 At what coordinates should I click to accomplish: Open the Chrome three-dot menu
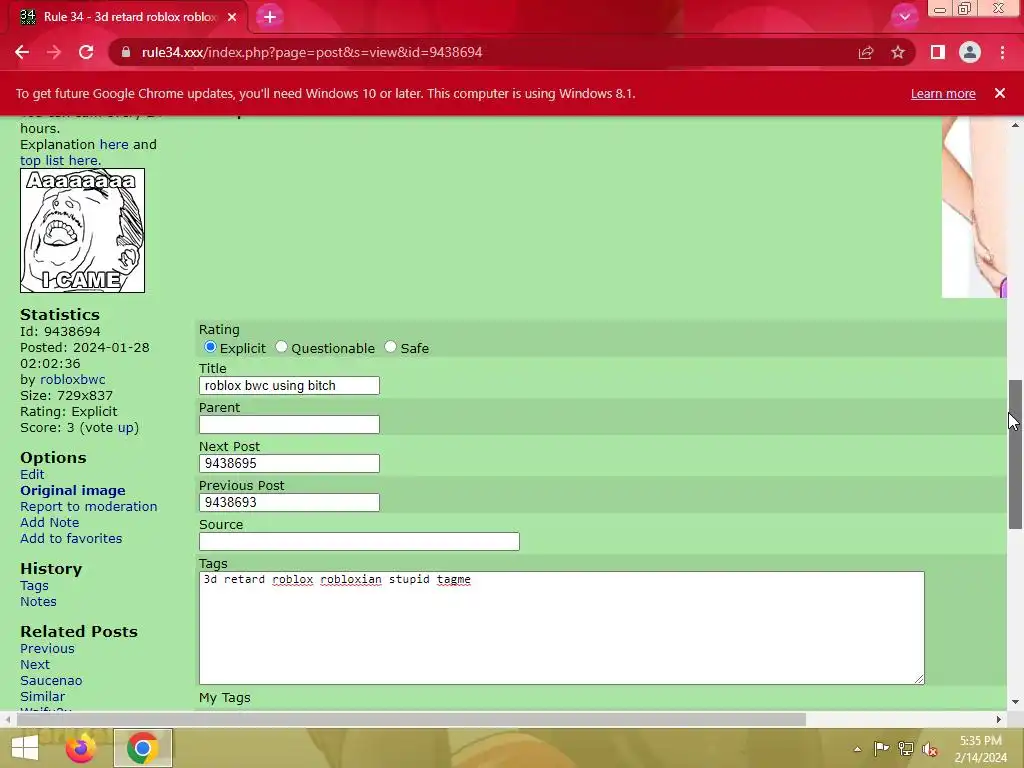coord(1002,52)
